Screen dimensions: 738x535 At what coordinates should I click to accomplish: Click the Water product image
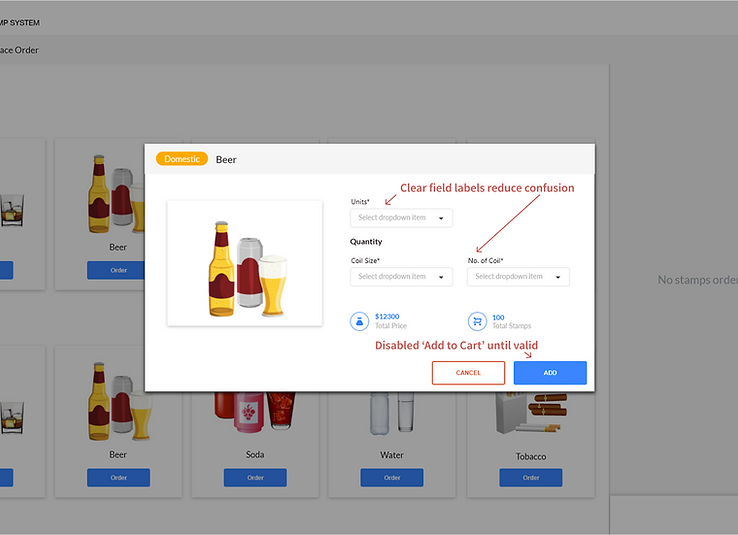tap(392, 412)
